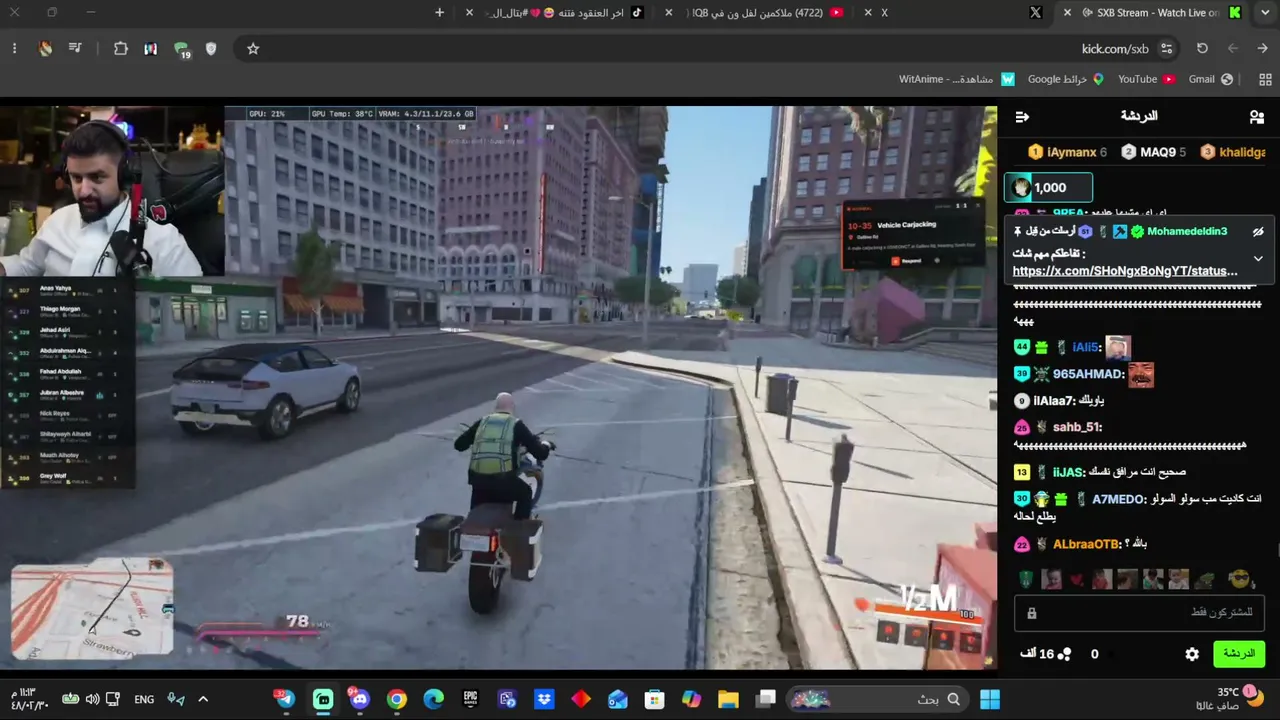This screenshot has width=1280, height=720.
Task: Click the Kick stream video player
Action: (x=498, y=388)
